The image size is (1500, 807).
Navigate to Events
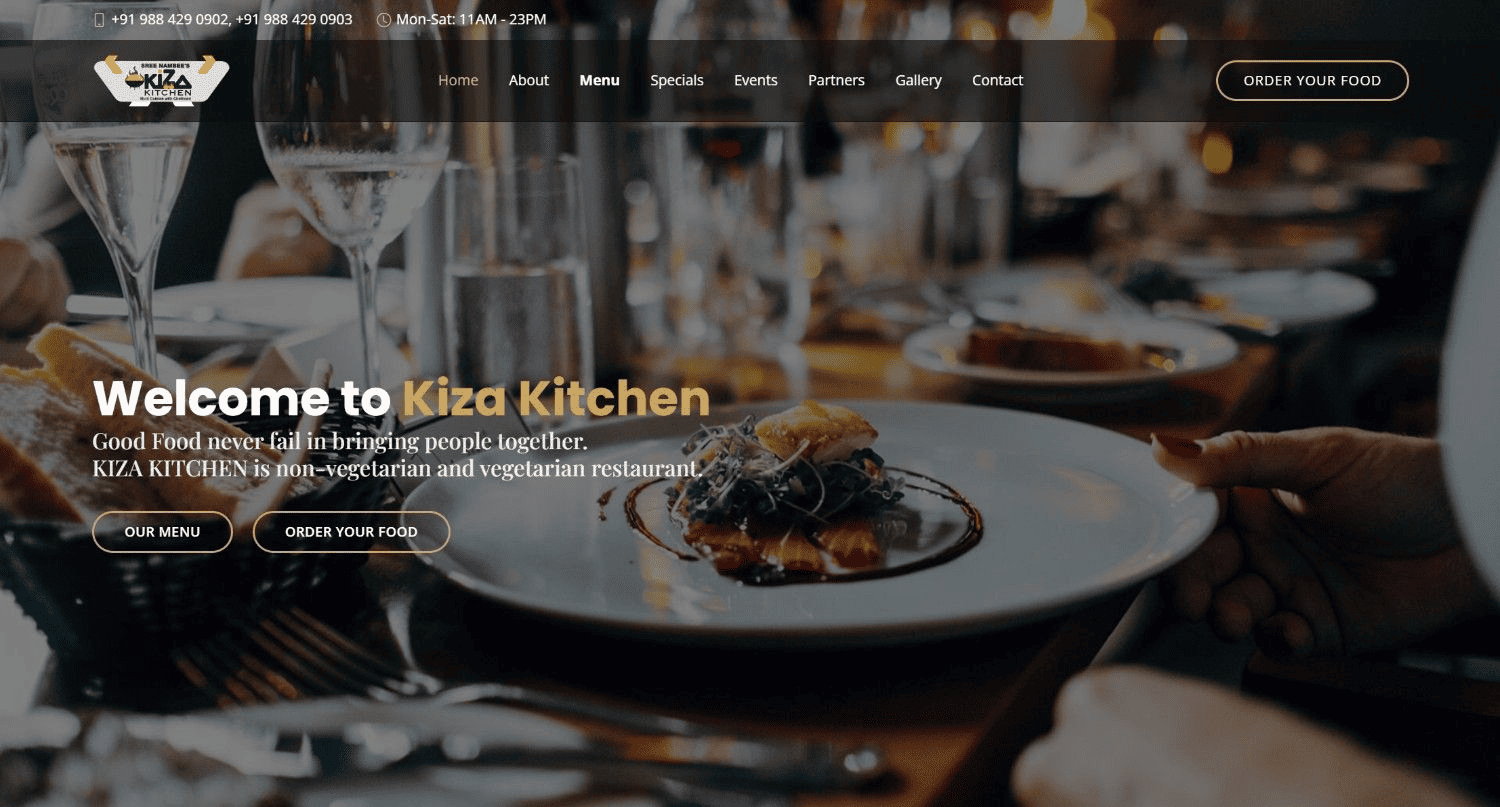pyautogui.click(x=756, y=80)
